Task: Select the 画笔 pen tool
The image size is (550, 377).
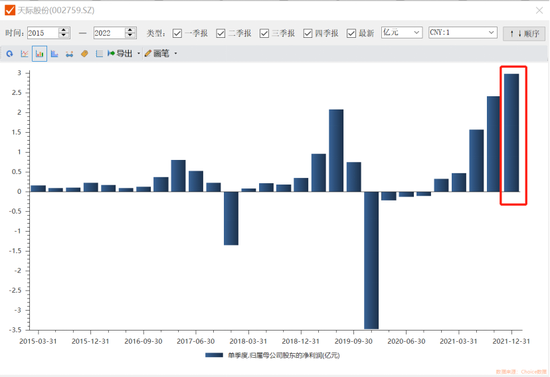Action: click(157, 53)
